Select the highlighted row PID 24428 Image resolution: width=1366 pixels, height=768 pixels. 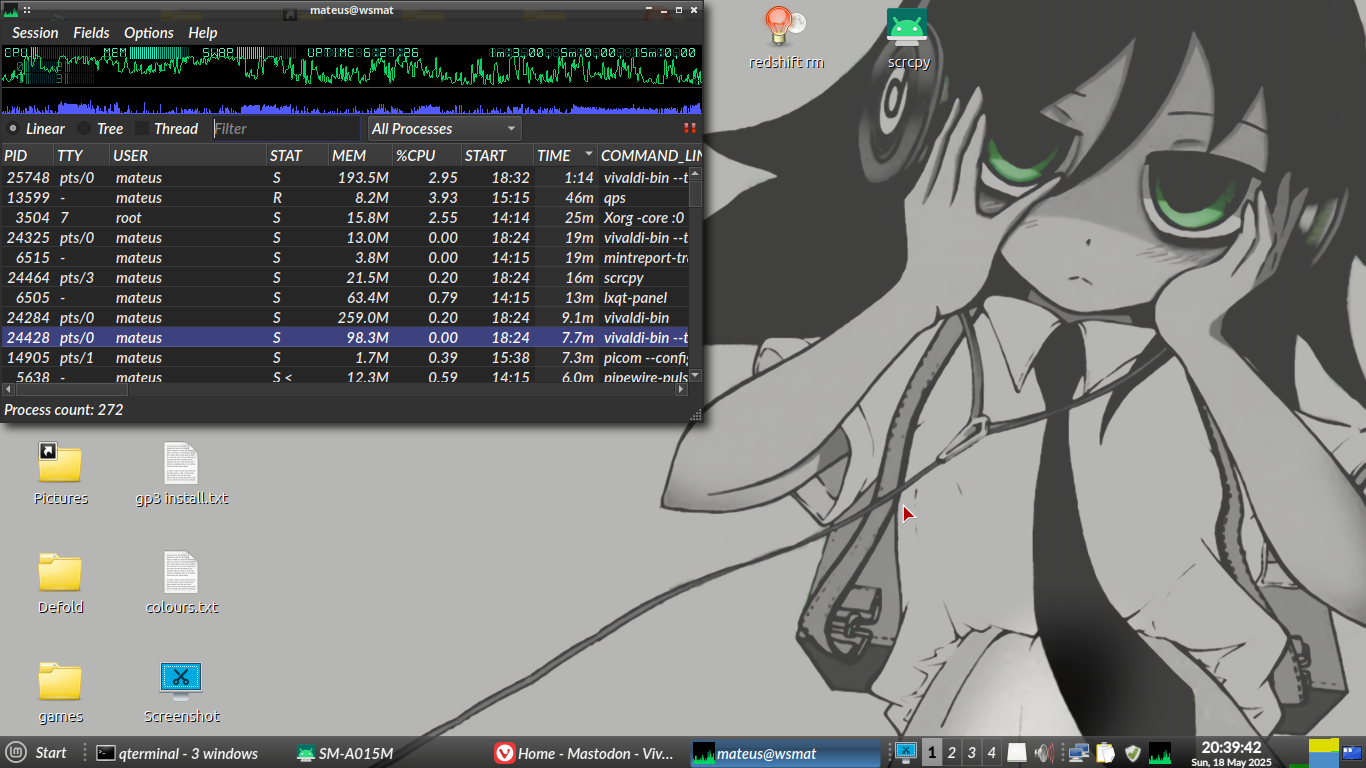tap(345, 337)
